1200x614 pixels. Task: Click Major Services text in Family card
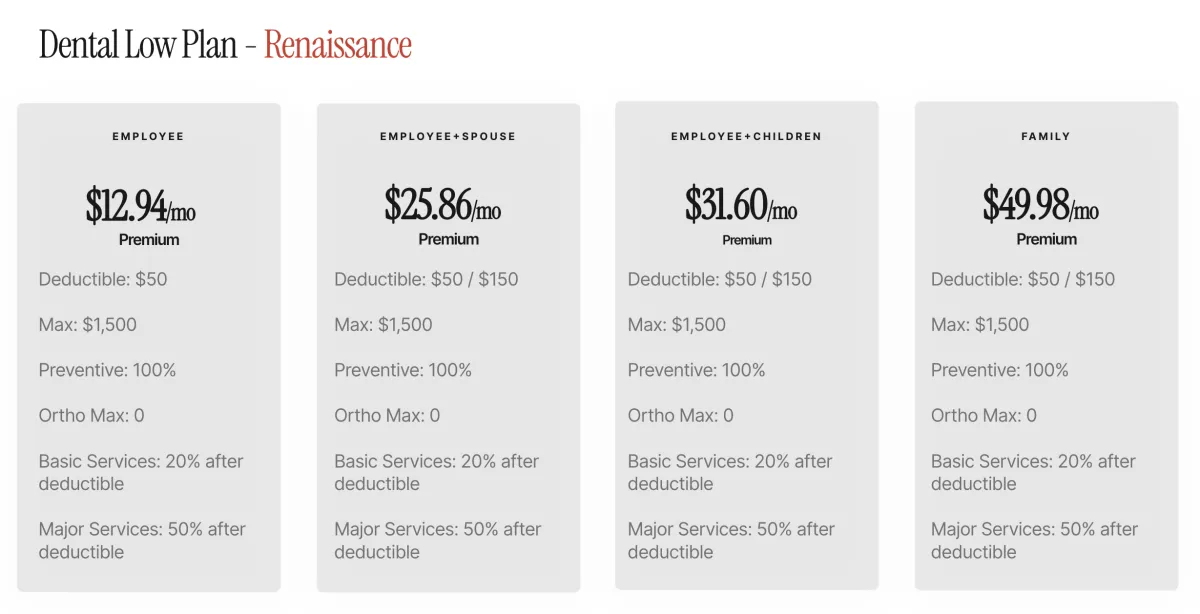click(x=1035, y=540)
